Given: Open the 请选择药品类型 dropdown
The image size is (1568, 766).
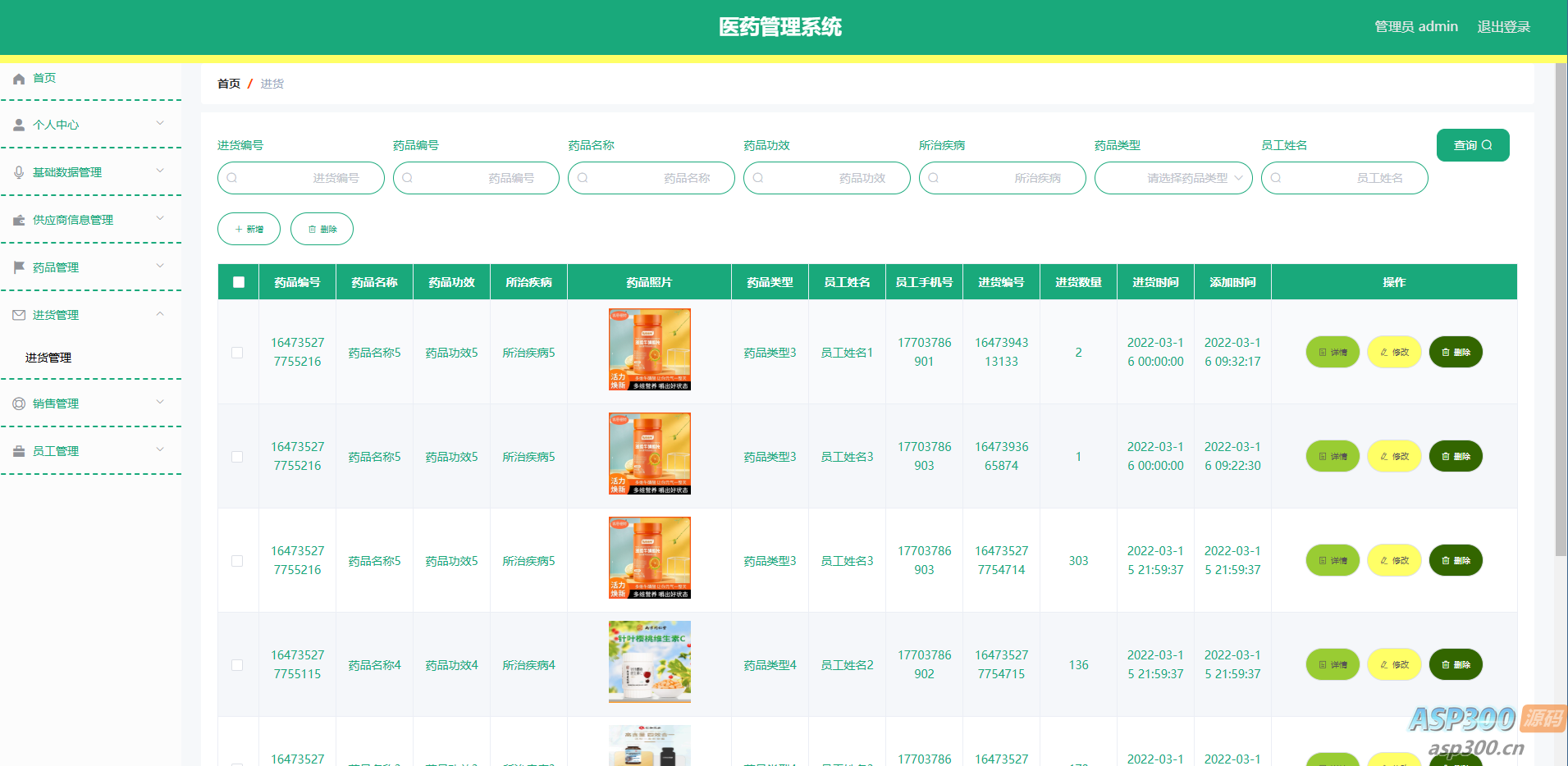Looking at the screenshot, I should pos(1173,178).
